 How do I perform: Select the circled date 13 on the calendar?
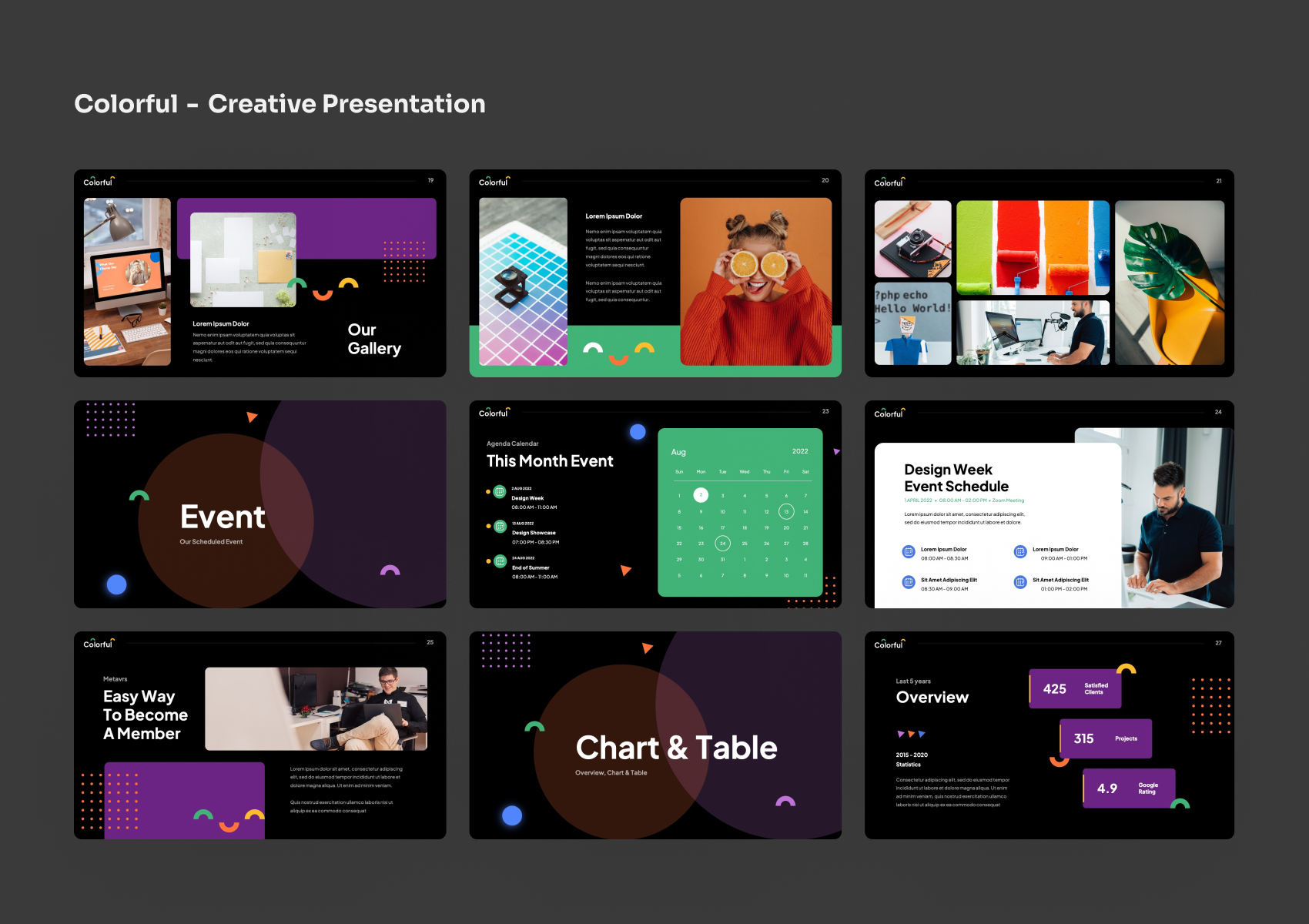pos(786,512)
